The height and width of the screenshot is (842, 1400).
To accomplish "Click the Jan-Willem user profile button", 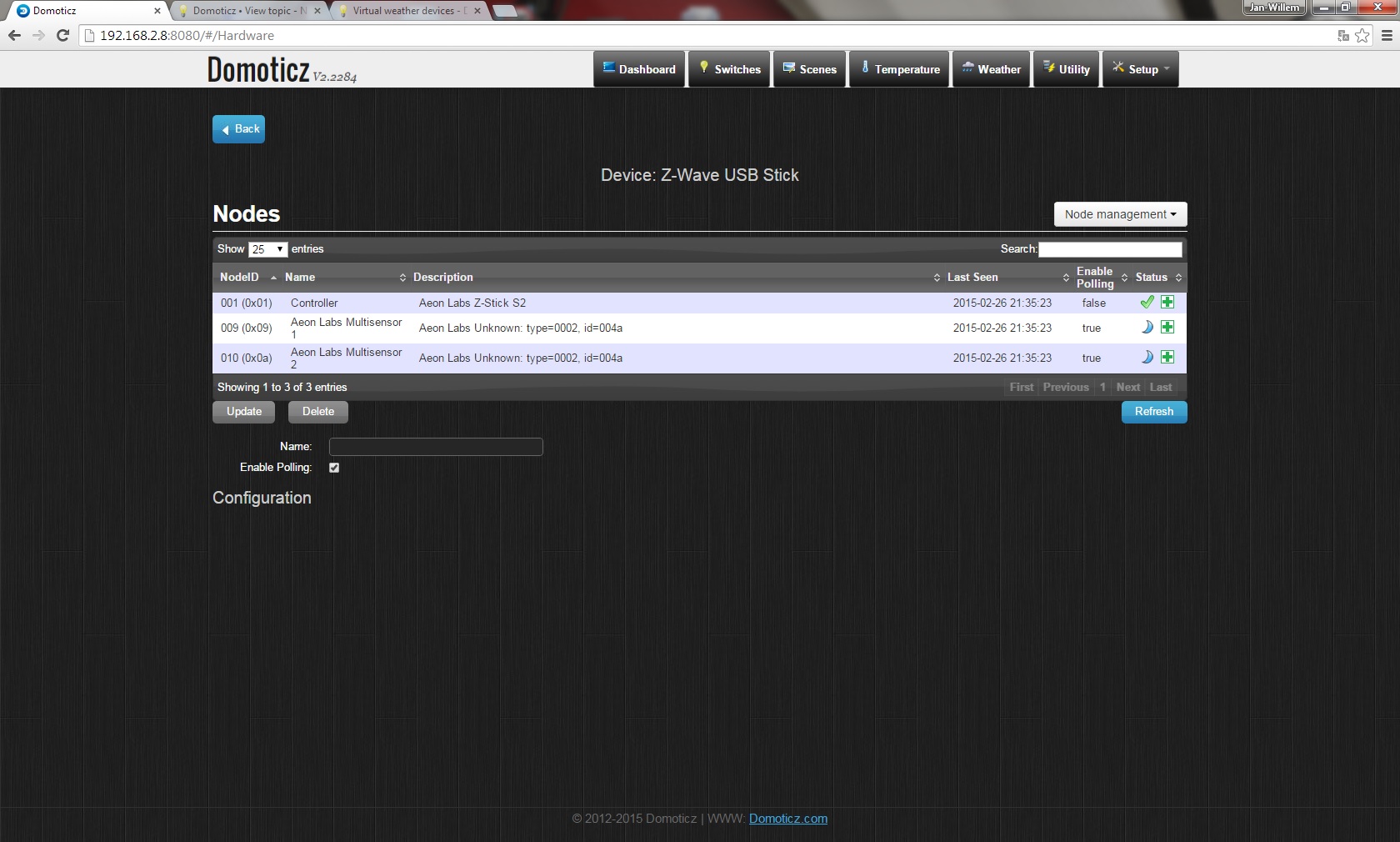I will pos(1274,8).
